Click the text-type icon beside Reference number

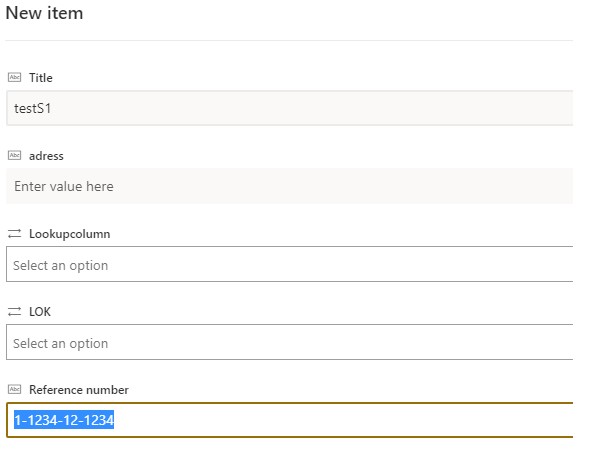coord(14,389)
